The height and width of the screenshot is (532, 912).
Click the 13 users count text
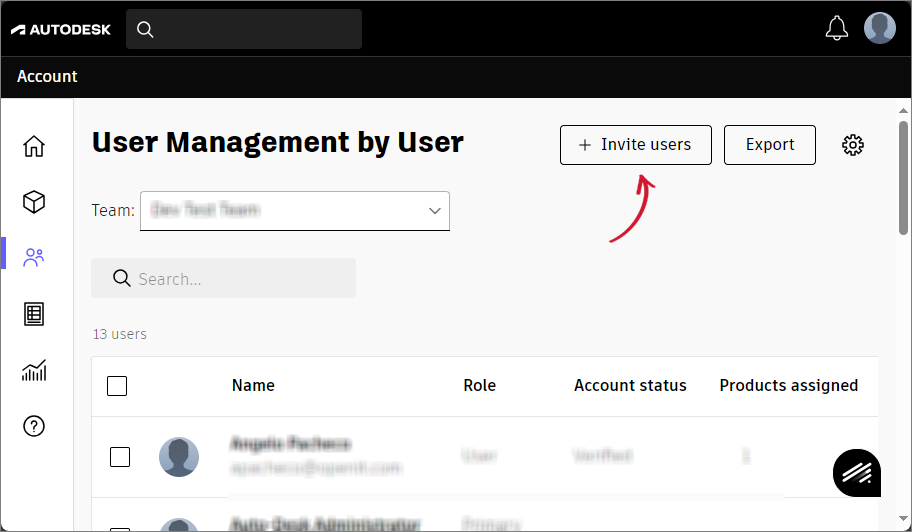119,334
